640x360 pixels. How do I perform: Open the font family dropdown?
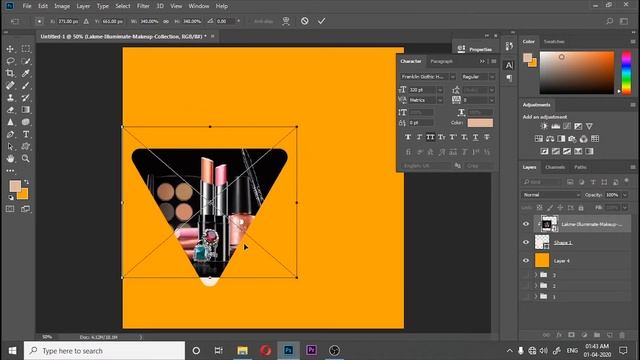tap(452, 77)
